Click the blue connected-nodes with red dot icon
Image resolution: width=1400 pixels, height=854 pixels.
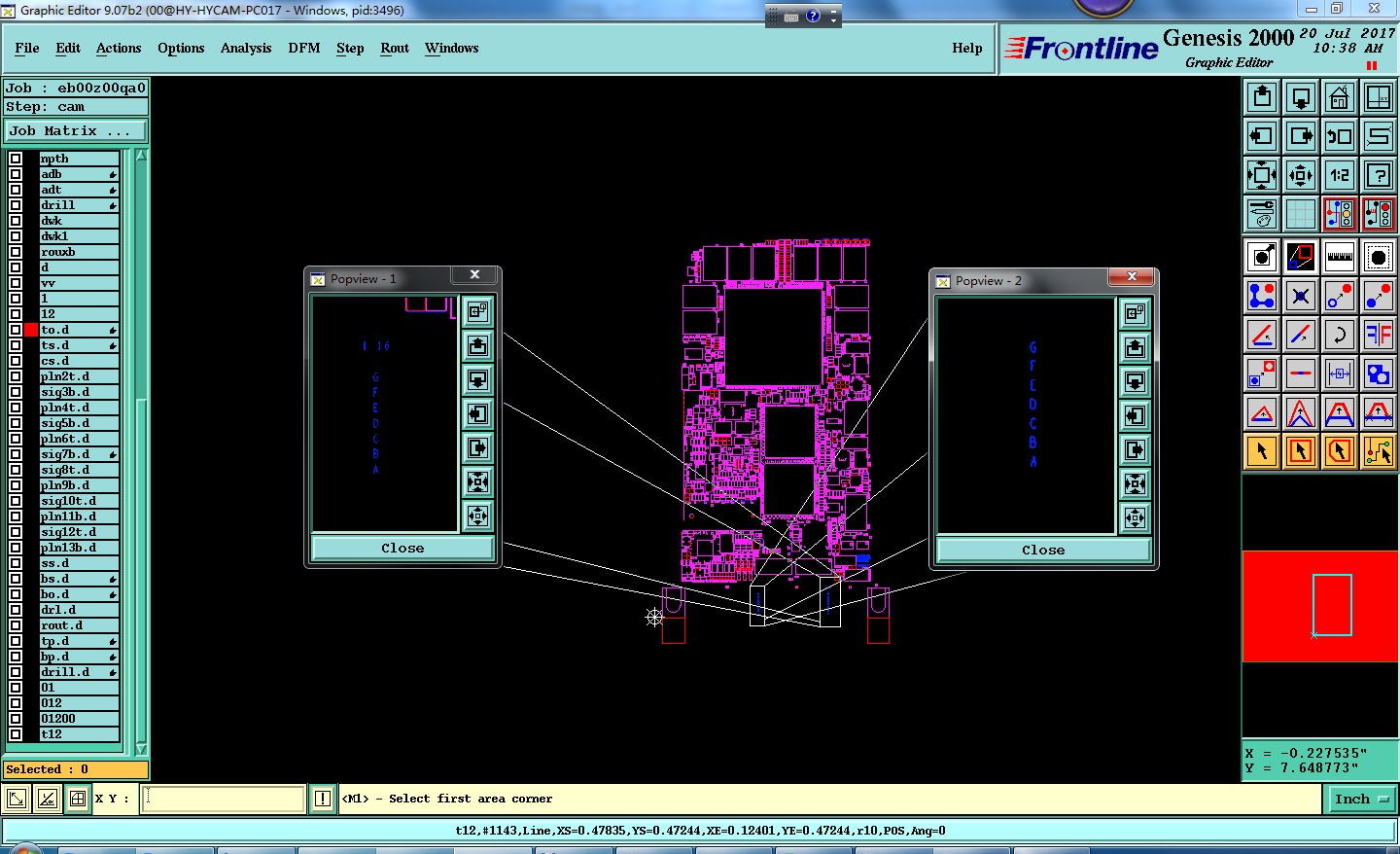[1262, 296]
